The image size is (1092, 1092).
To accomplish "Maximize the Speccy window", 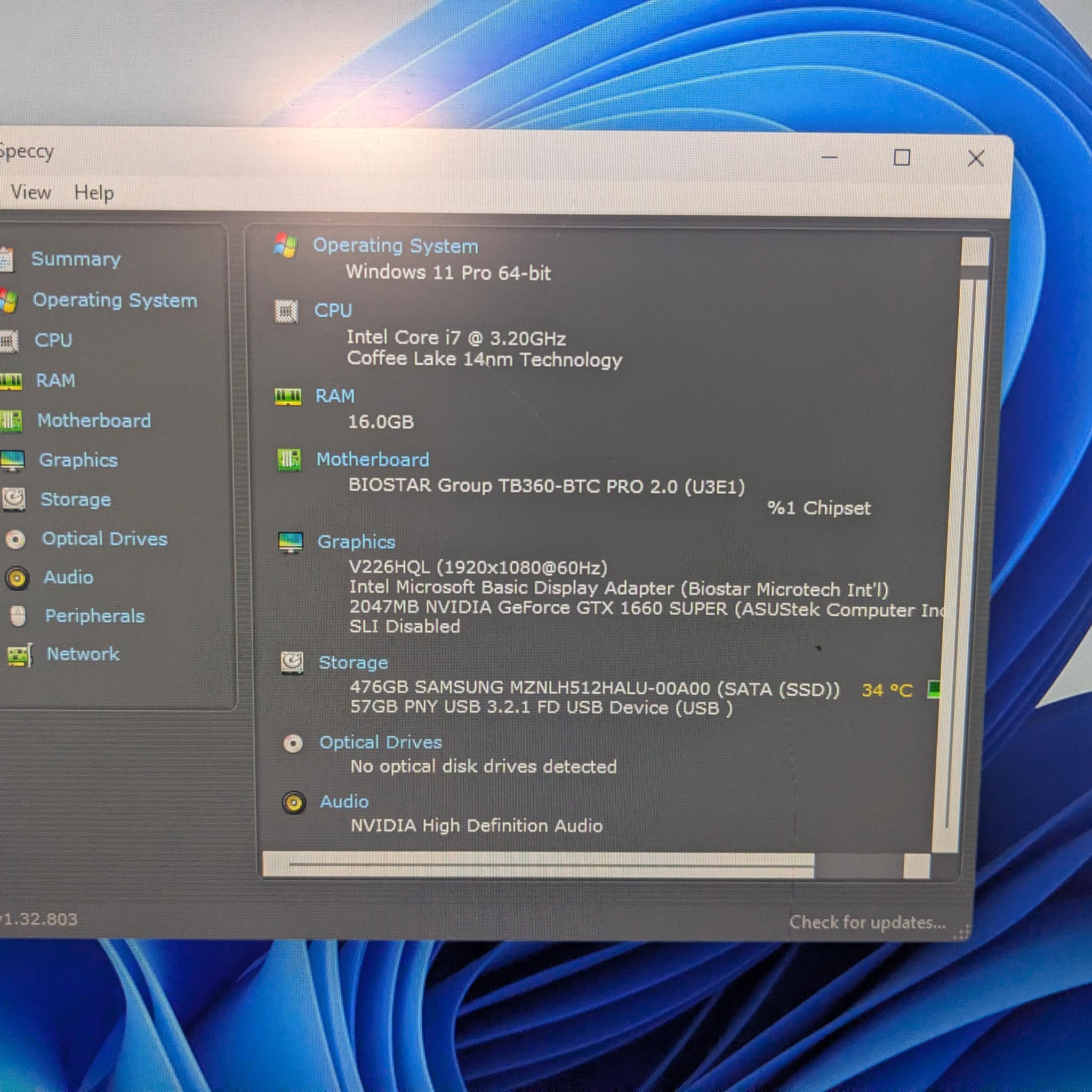I will (902, 158).
